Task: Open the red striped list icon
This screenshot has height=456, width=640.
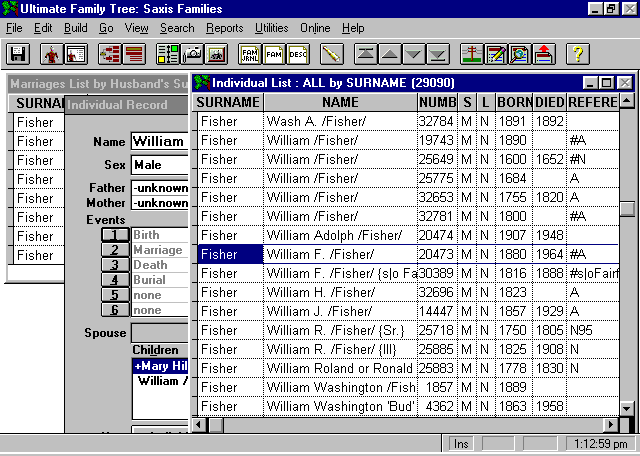Action: tap(134, 54)
